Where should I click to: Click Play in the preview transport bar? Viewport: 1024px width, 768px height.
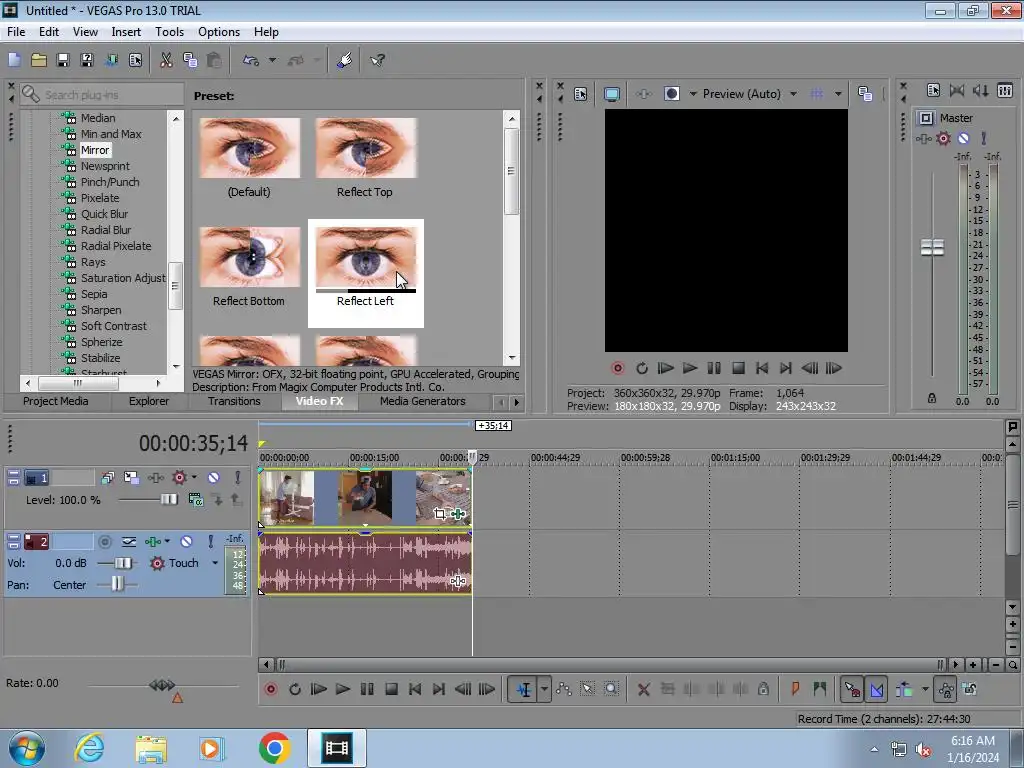pos(690,368)
